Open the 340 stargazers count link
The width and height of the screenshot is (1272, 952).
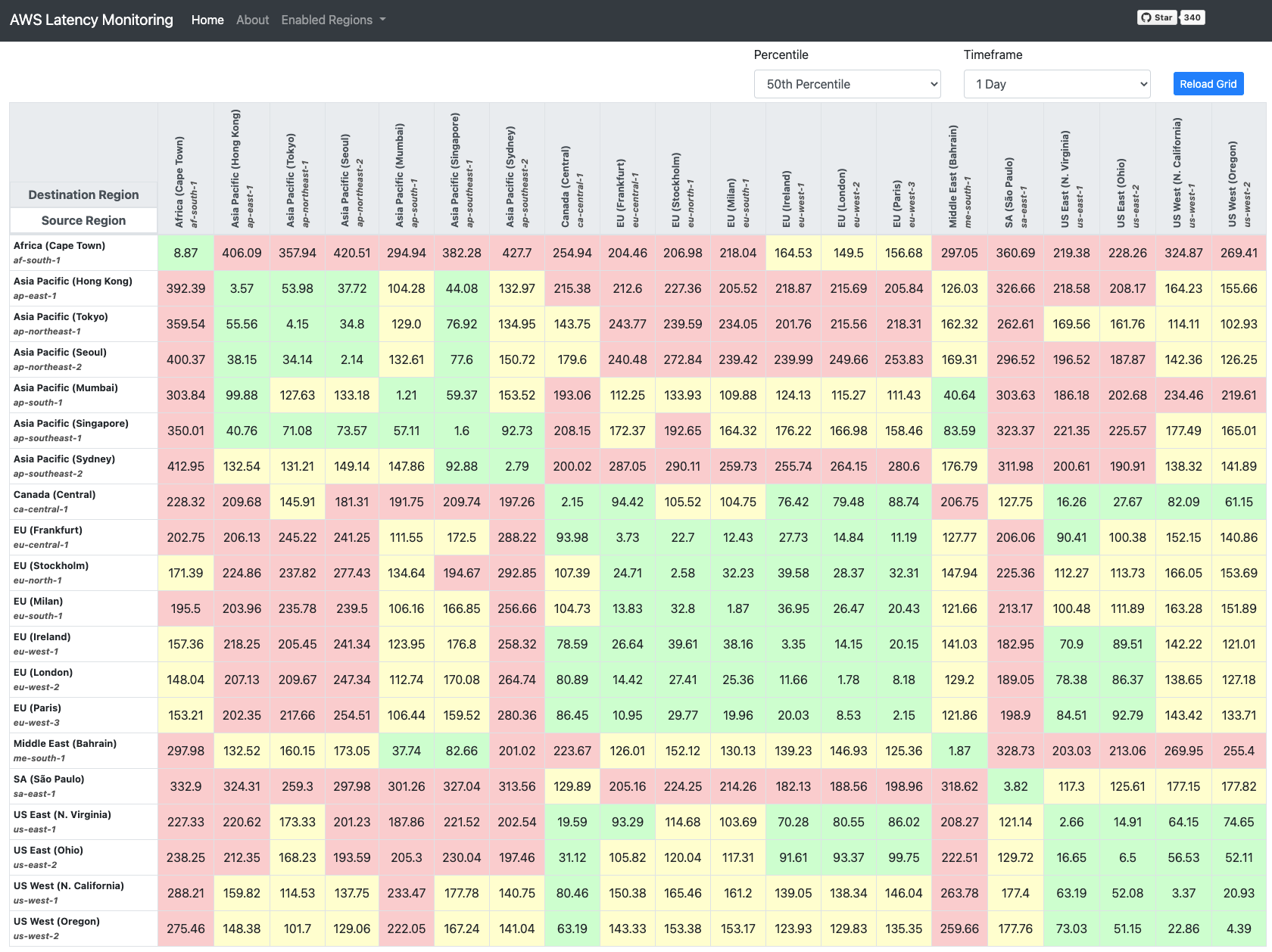click(1192, 17)
